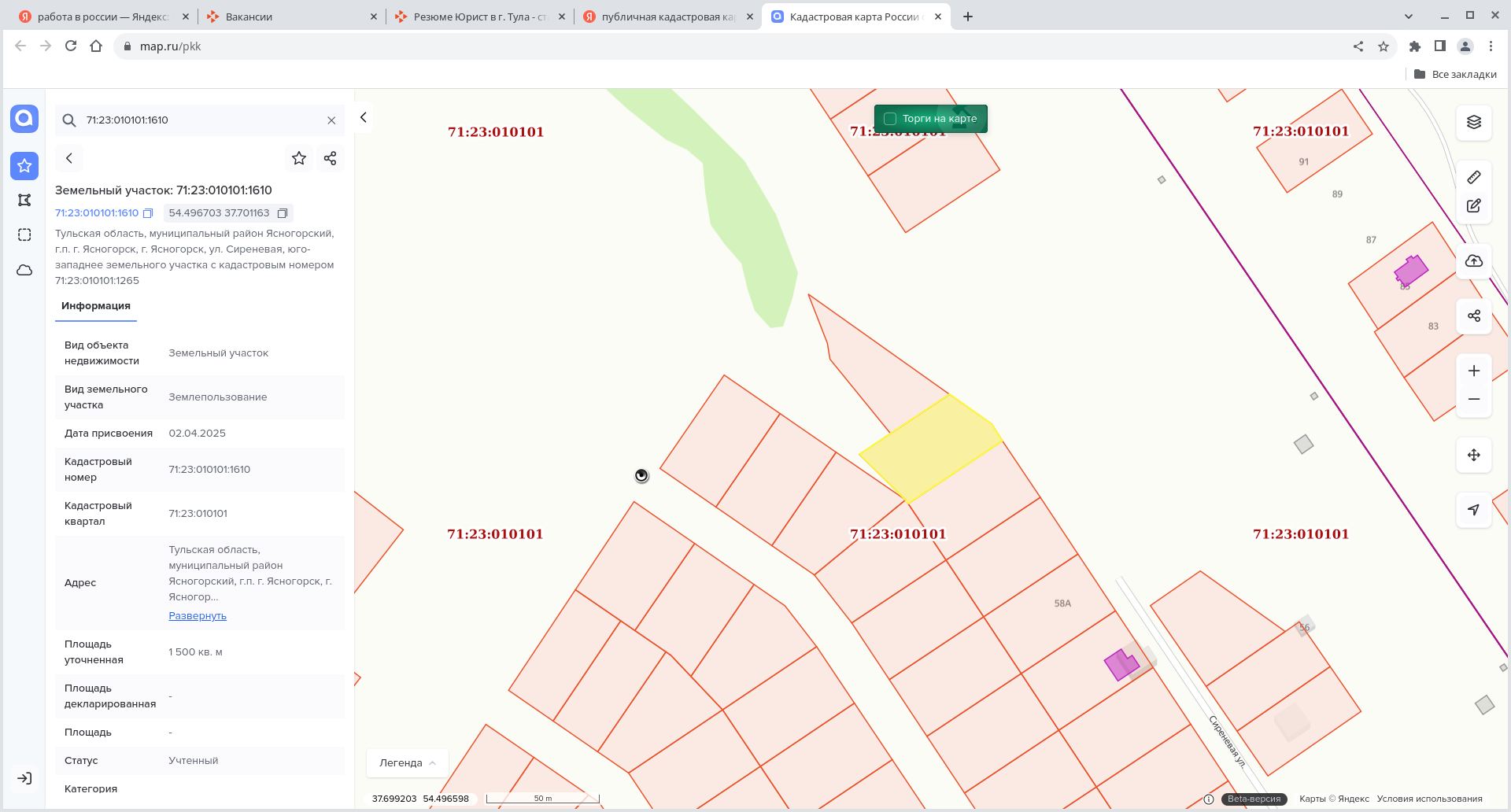1511x812 pixels.
Task: Copy the cadastral number 71:23:010101:1610
Action: (148, 213)
